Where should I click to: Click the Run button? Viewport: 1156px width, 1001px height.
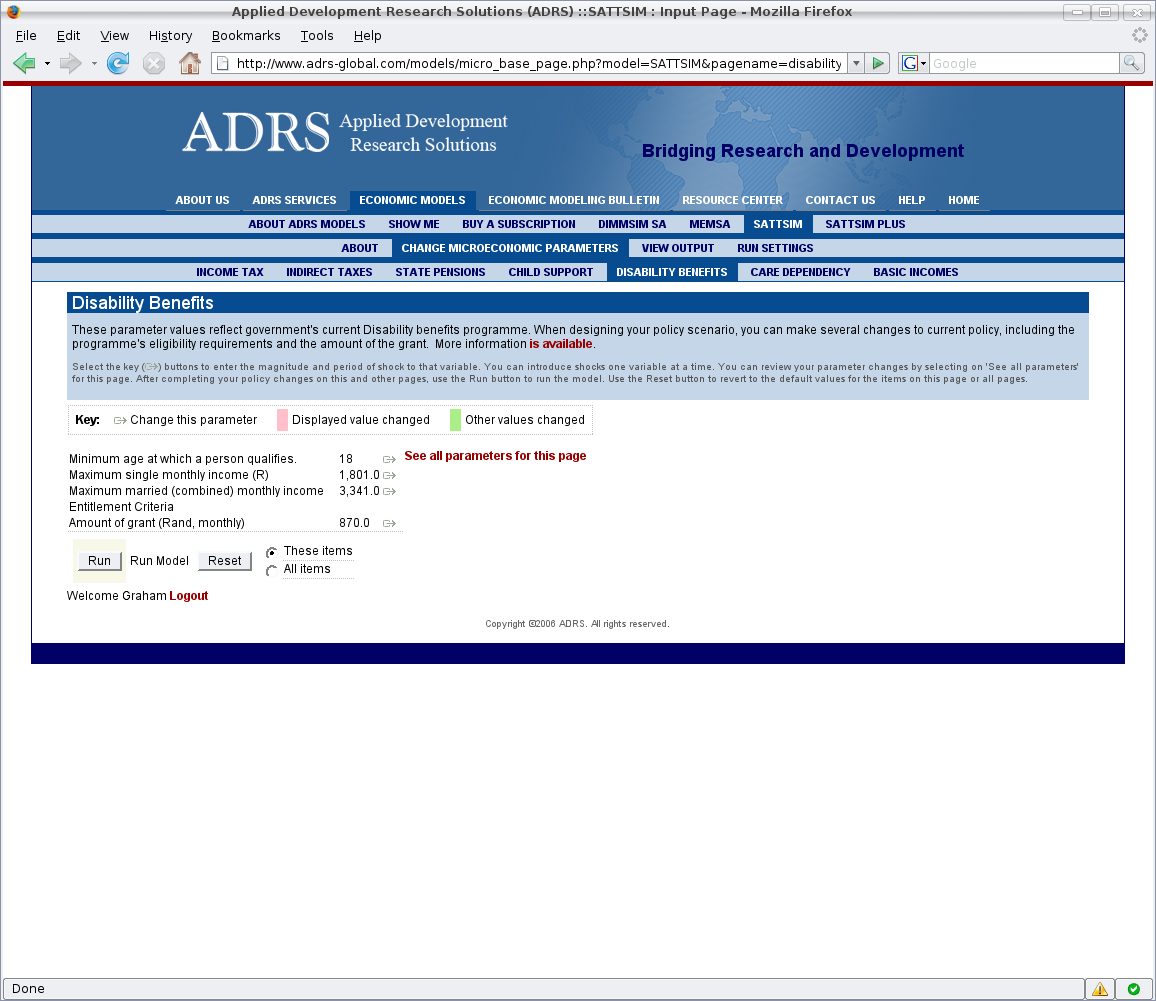coord(99,561)
